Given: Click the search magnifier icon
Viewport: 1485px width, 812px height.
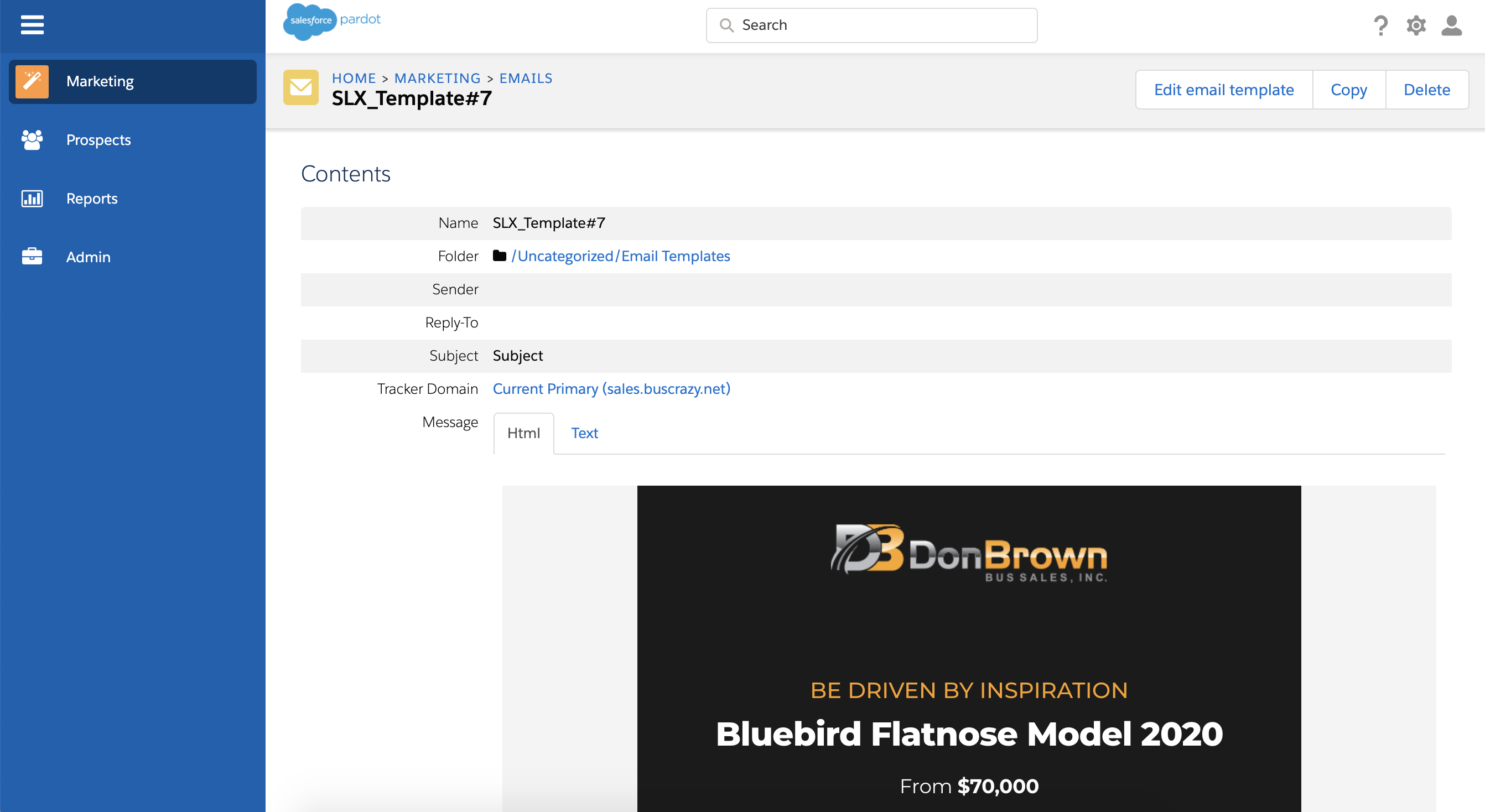Looking at the screenshot, I should pos(726,25).
